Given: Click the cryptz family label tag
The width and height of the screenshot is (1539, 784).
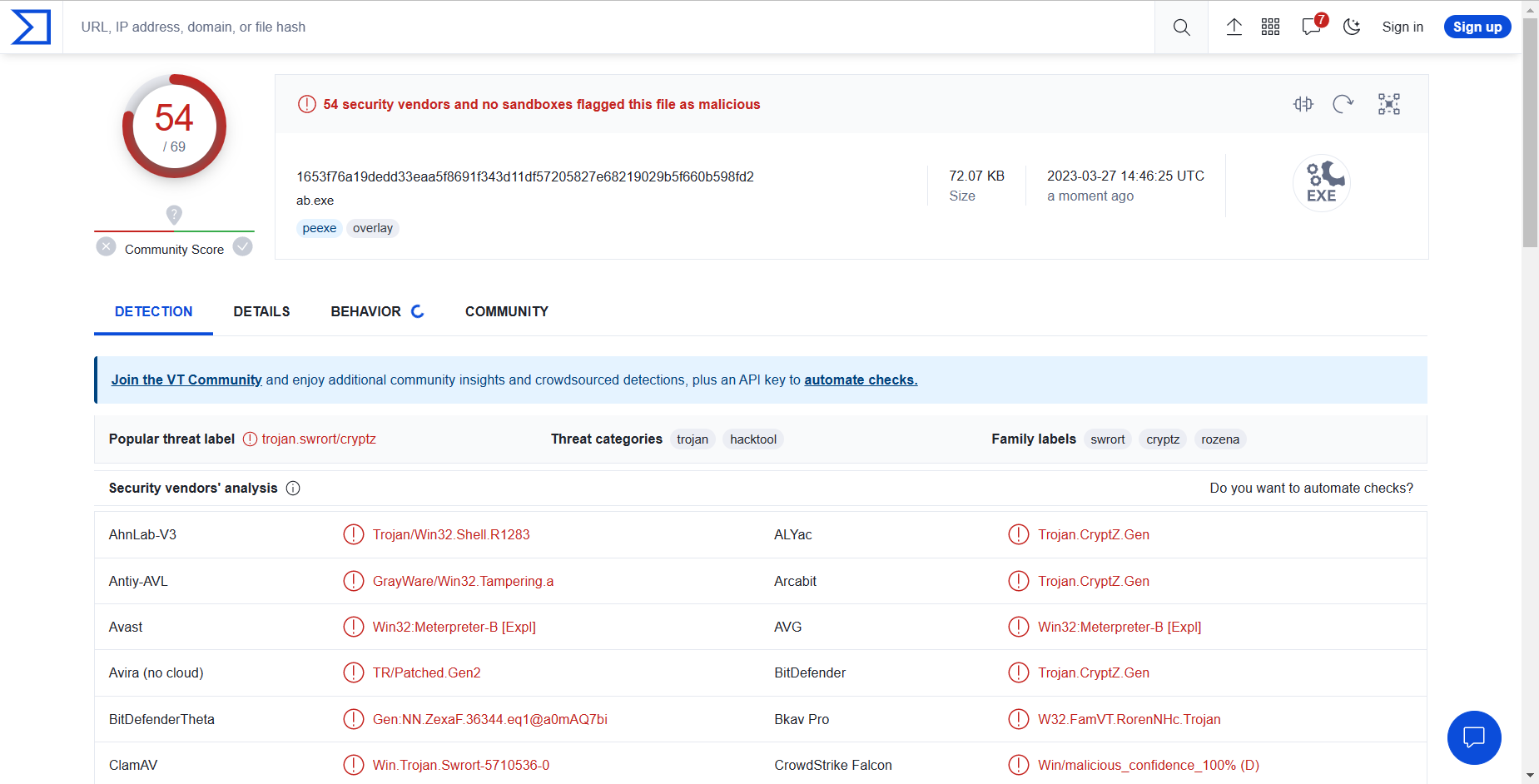Looking at the screenshot, I should (1163, 439).
